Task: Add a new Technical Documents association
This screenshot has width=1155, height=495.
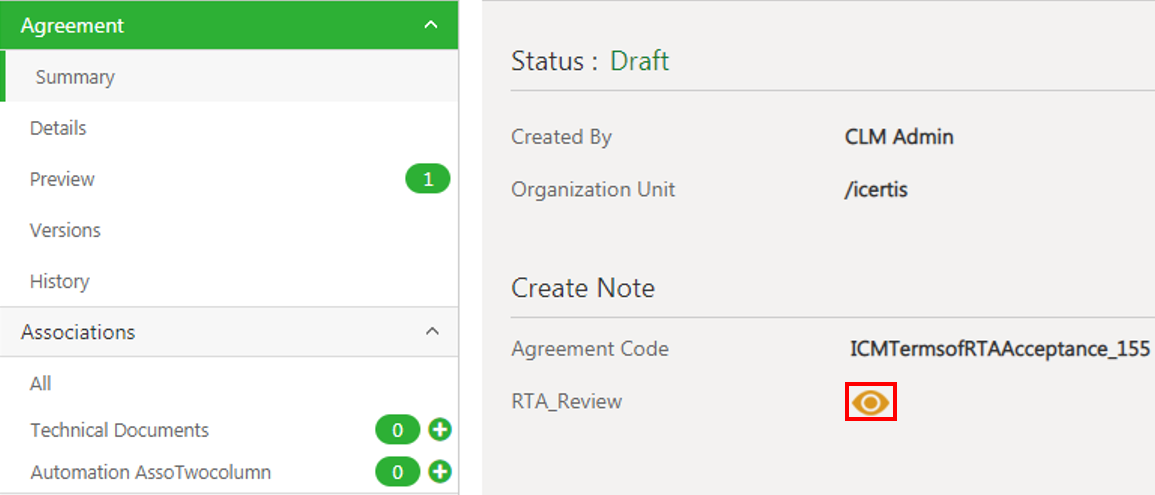Action: (x=440, y=430)
